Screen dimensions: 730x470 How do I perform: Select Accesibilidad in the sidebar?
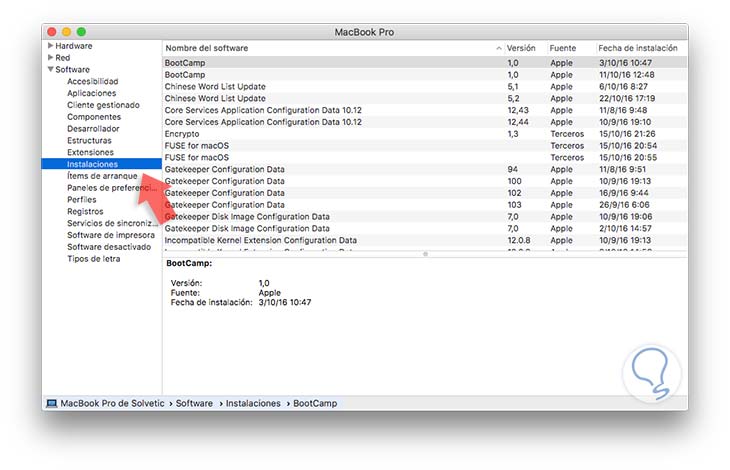93,81
